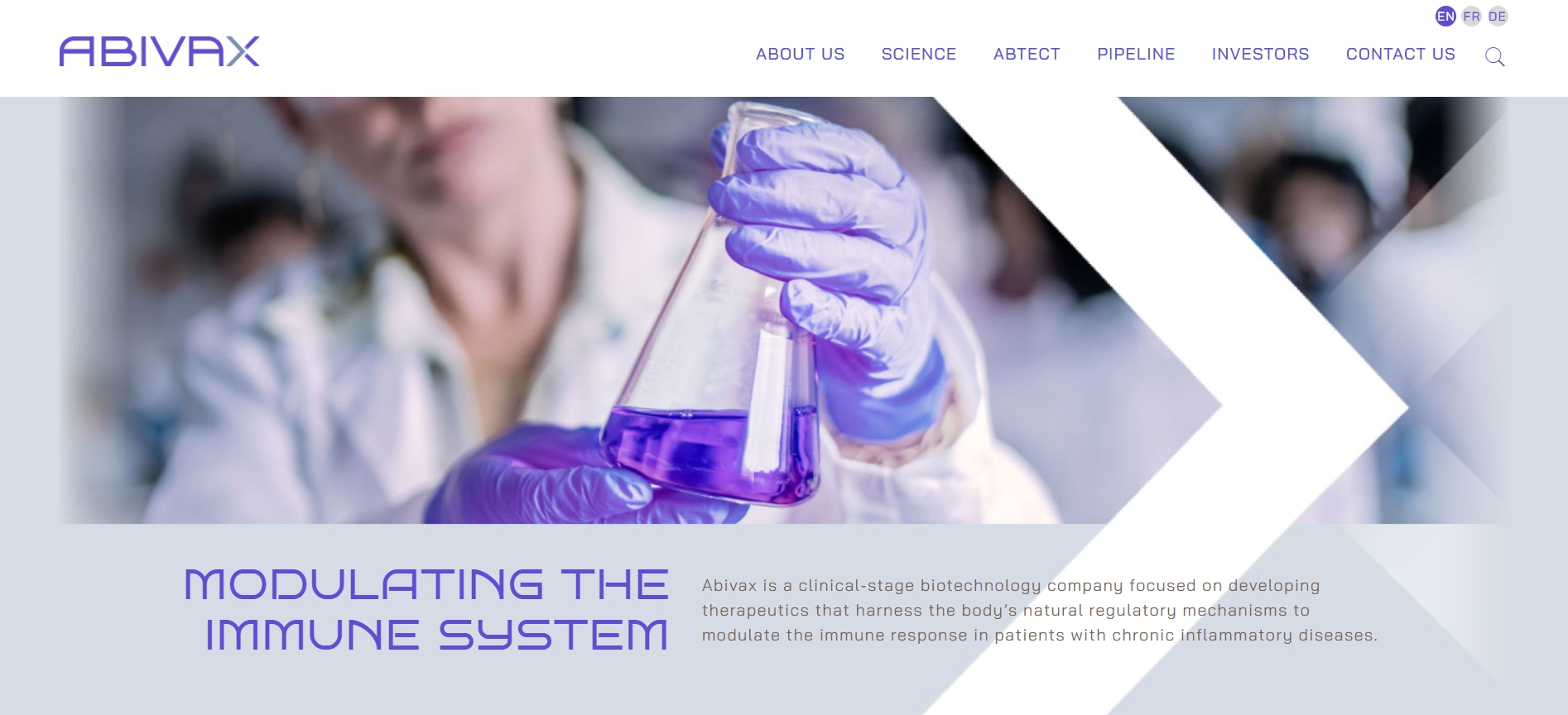Expand the Science navigation item
1568x715 pixels.
click(919, 55)
